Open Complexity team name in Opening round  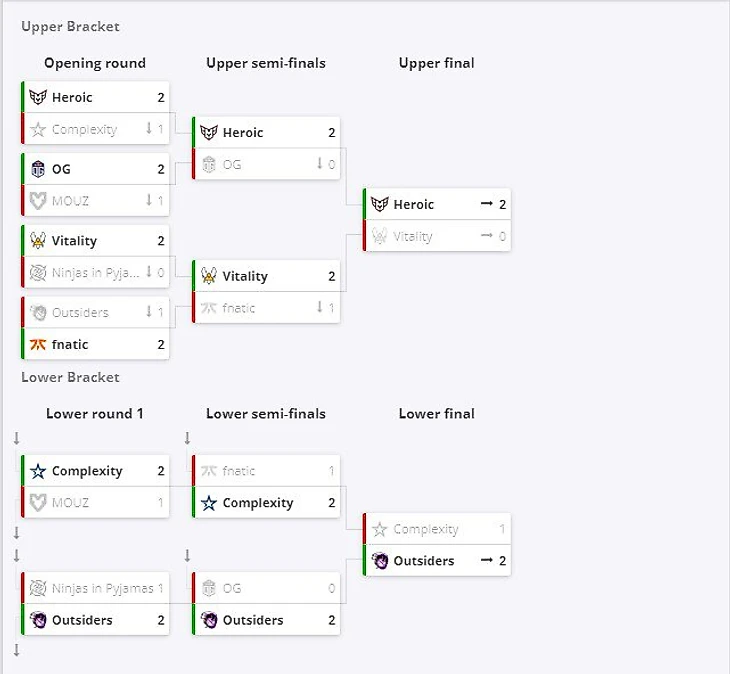click(x=84, y=129)
